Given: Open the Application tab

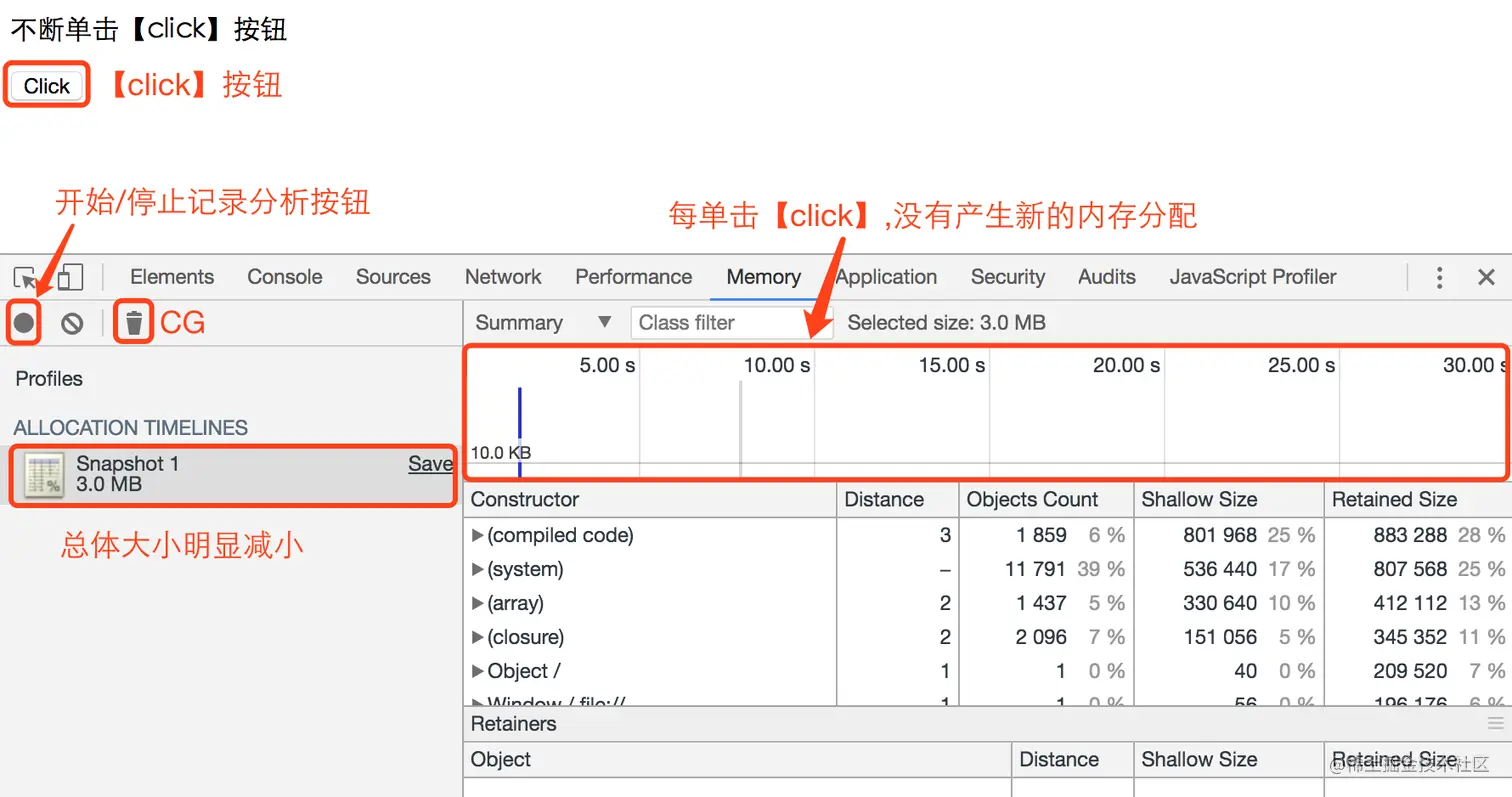Looking at the screenshot, I should click(886, 277).
